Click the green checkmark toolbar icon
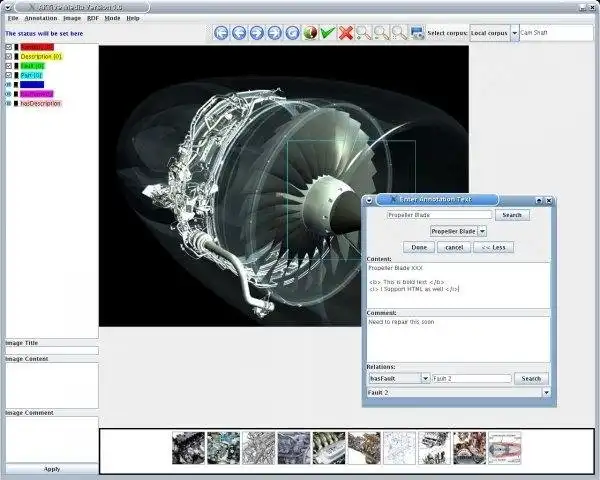 [328, 33]
